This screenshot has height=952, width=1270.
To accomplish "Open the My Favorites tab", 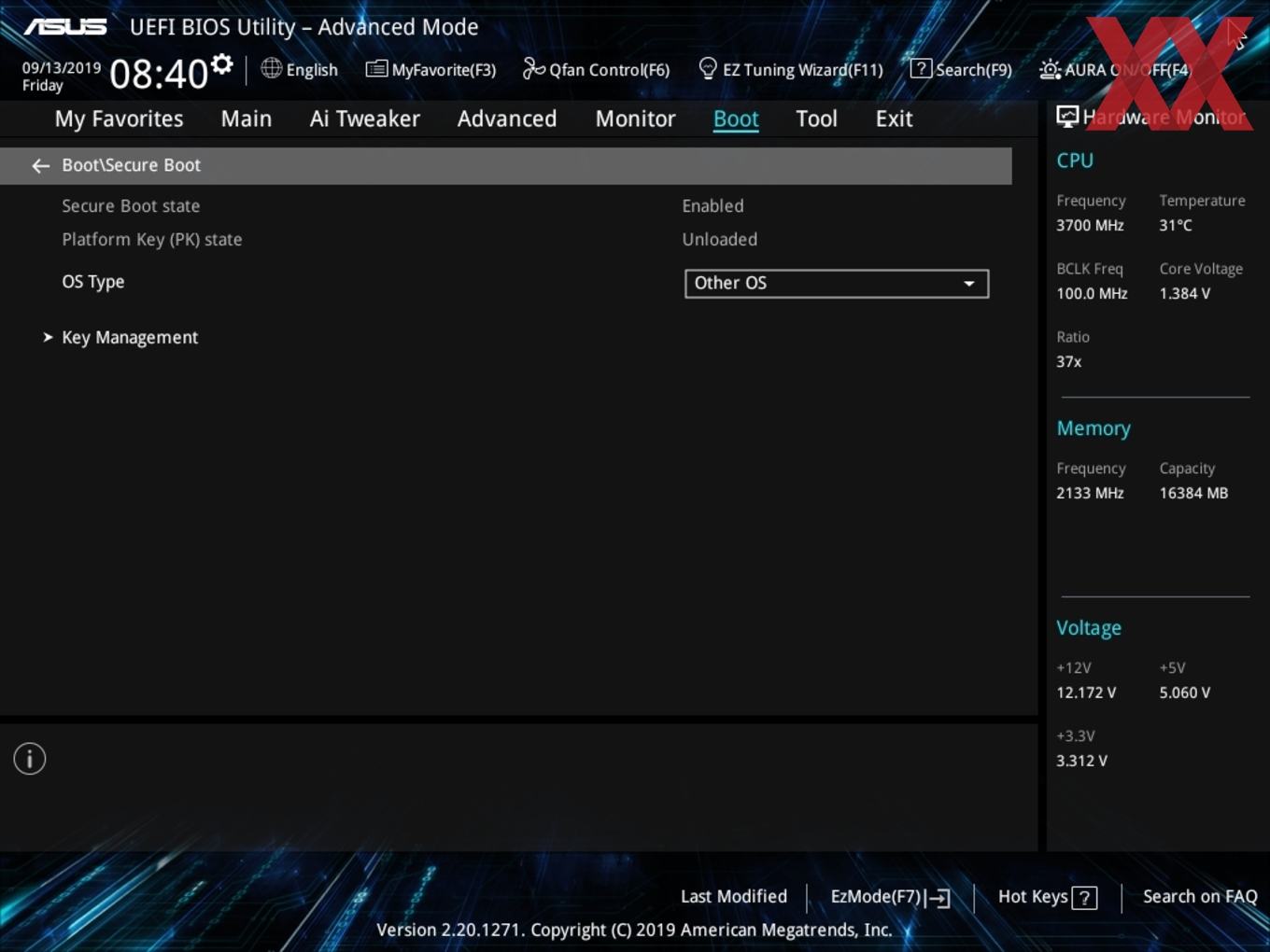I will pyautogui.click(x=119, y=119).
